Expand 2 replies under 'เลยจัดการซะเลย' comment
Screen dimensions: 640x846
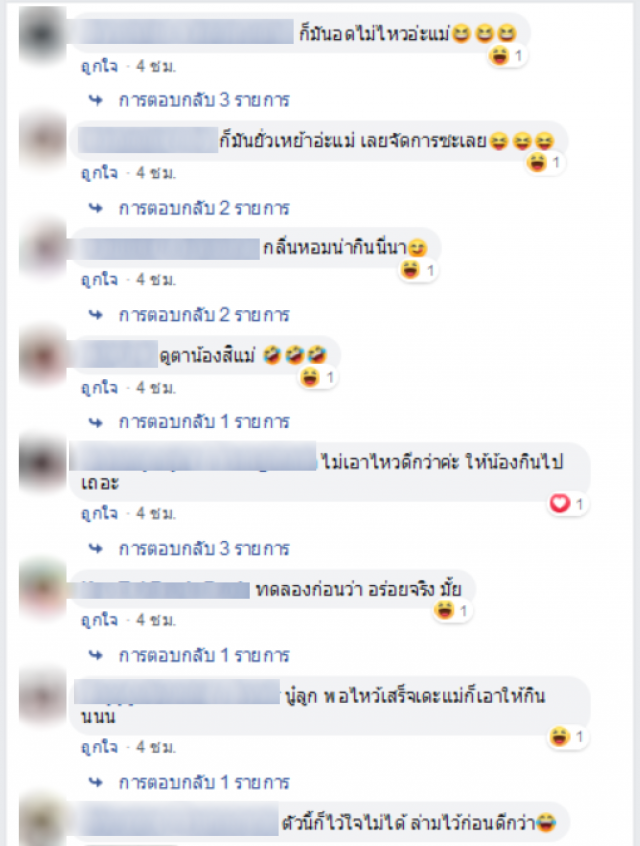coord(204,208)
